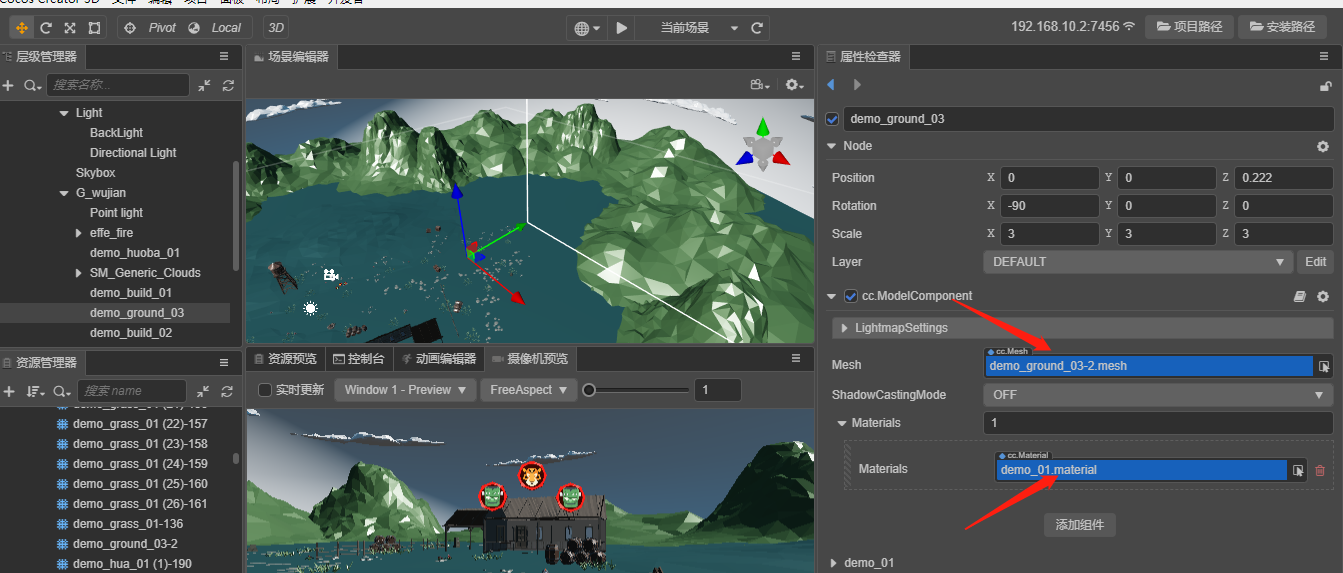This screenshot has height=573, width=1343.
Task: Open the FreeAspect ratio dropdown
Action: tap(529, 390)
